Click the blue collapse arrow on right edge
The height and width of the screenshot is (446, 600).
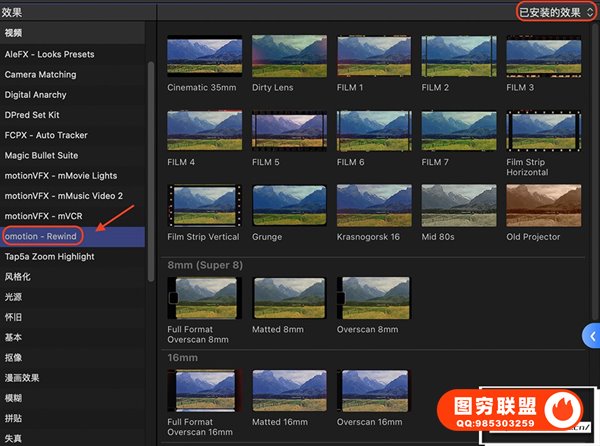(x=591, y=336)
